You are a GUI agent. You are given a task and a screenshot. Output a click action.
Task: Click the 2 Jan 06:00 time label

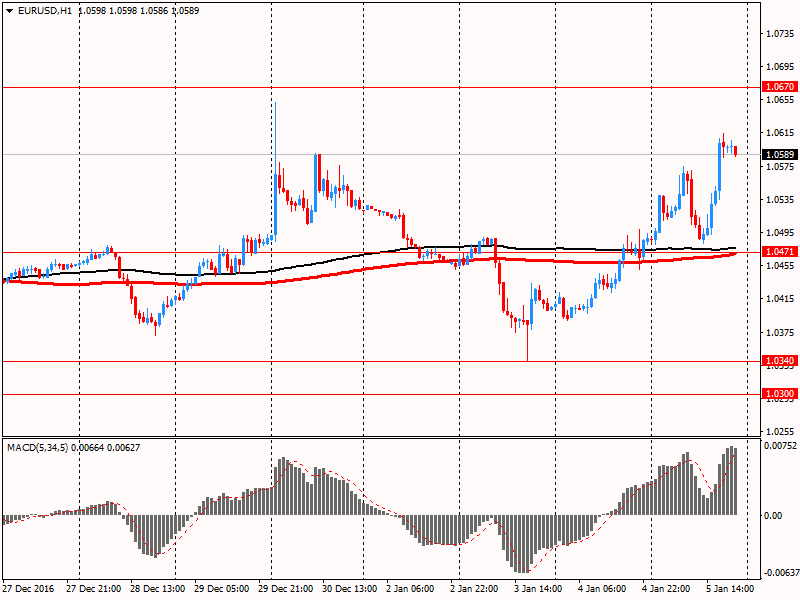point(410,588)
